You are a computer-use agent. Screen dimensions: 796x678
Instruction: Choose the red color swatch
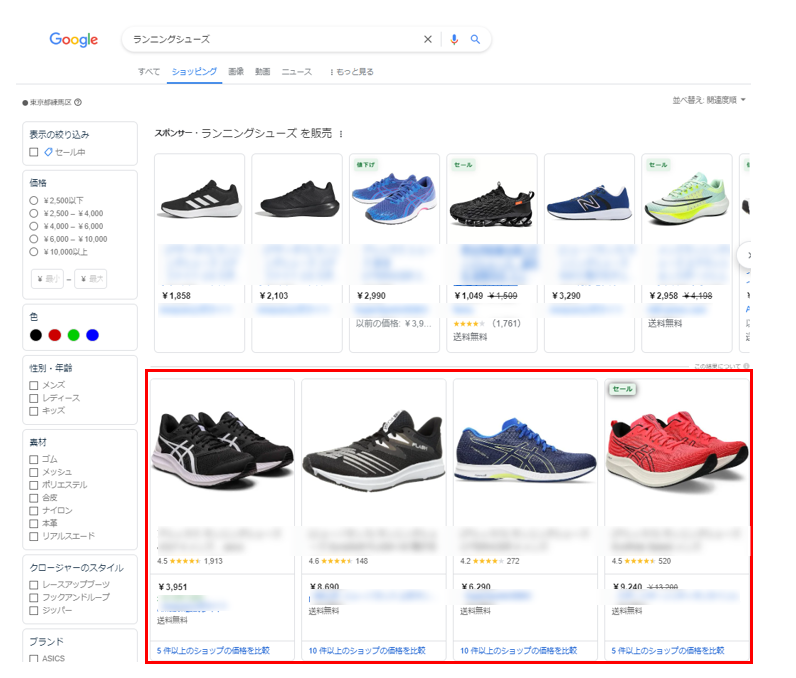(54, 335)
